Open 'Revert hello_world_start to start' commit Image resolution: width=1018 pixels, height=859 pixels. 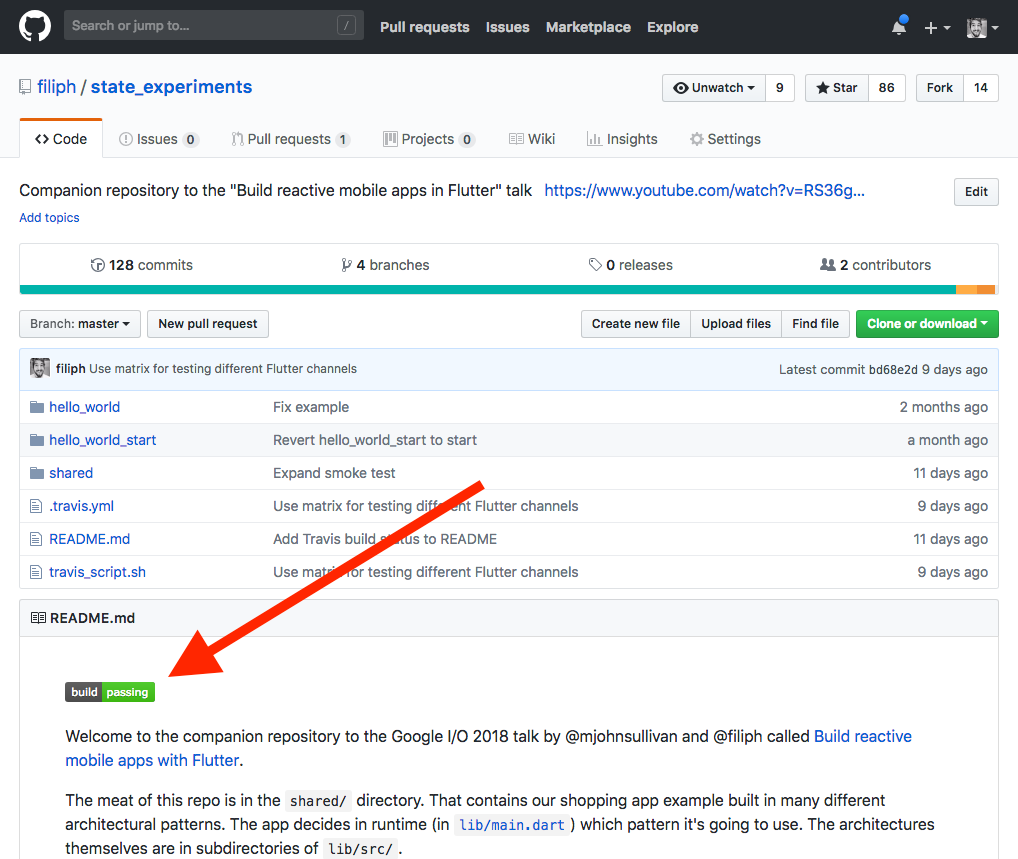coord(375,440)
